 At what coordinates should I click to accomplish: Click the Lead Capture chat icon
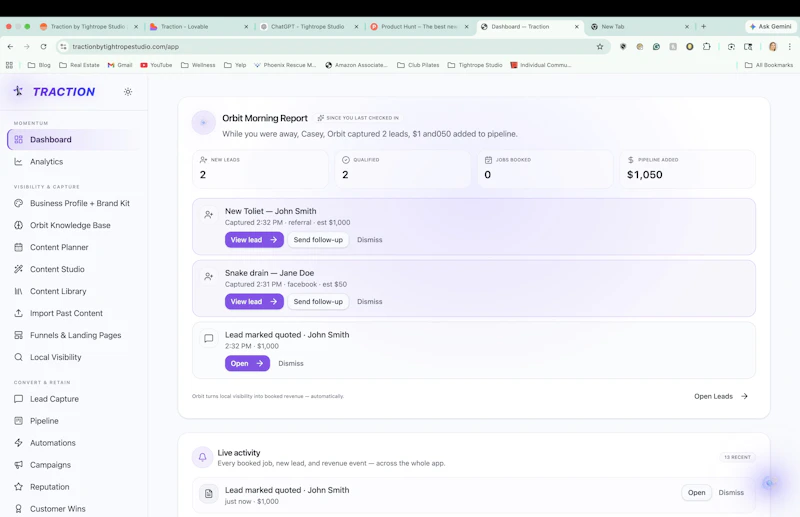pos(18,399)
